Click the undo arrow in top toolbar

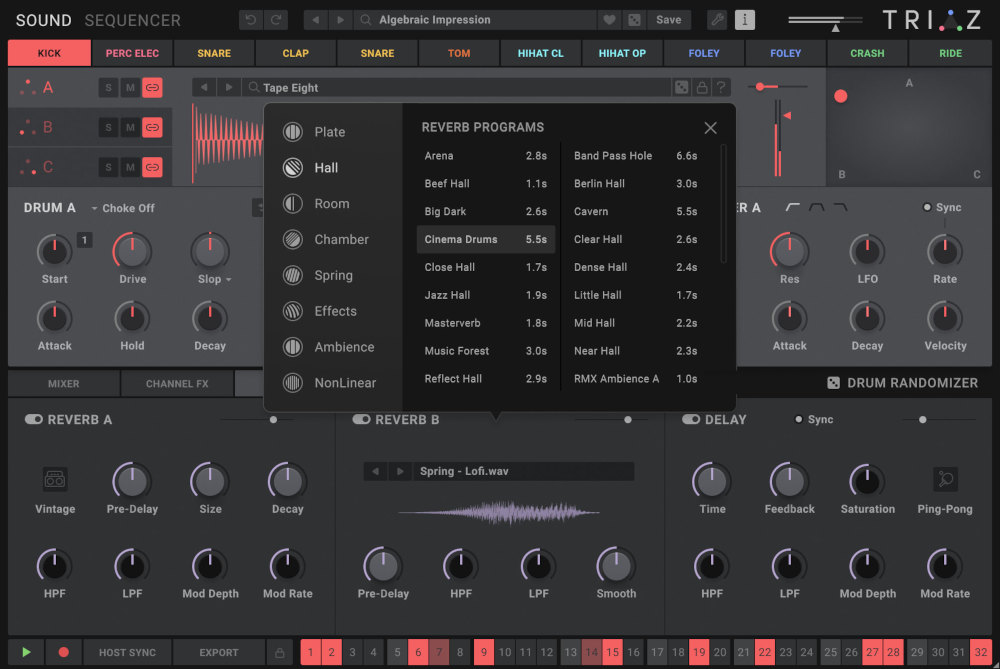point(251,20)
